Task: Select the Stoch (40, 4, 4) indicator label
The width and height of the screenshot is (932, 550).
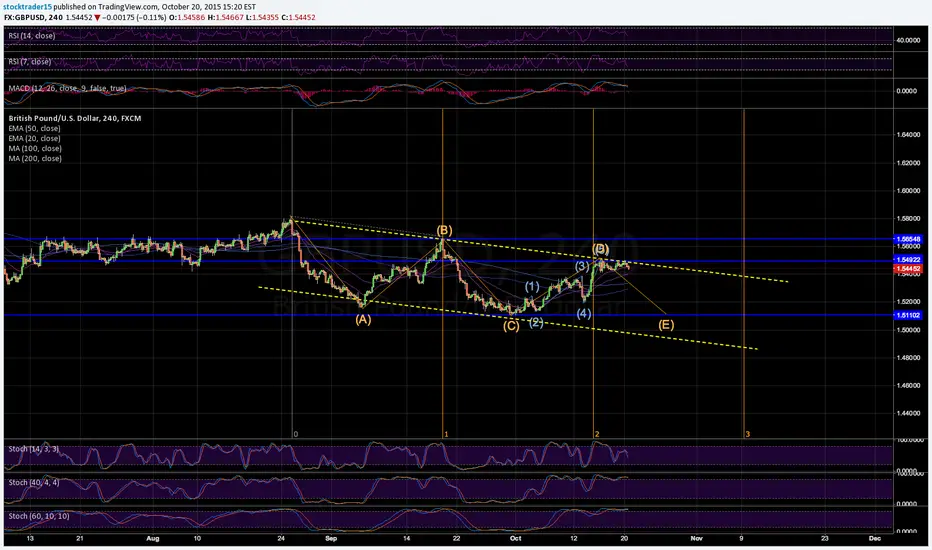Action: click(33, 482)
